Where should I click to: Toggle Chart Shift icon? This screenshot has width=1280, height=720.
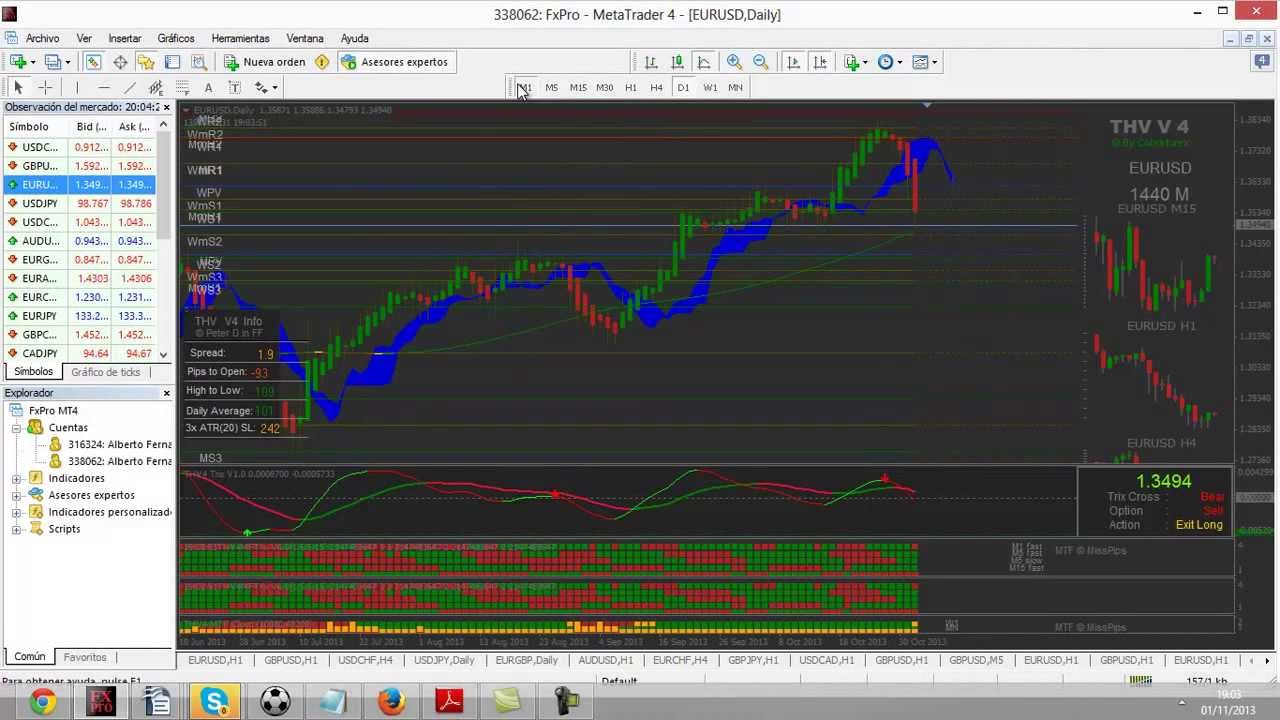coord(820,62)
